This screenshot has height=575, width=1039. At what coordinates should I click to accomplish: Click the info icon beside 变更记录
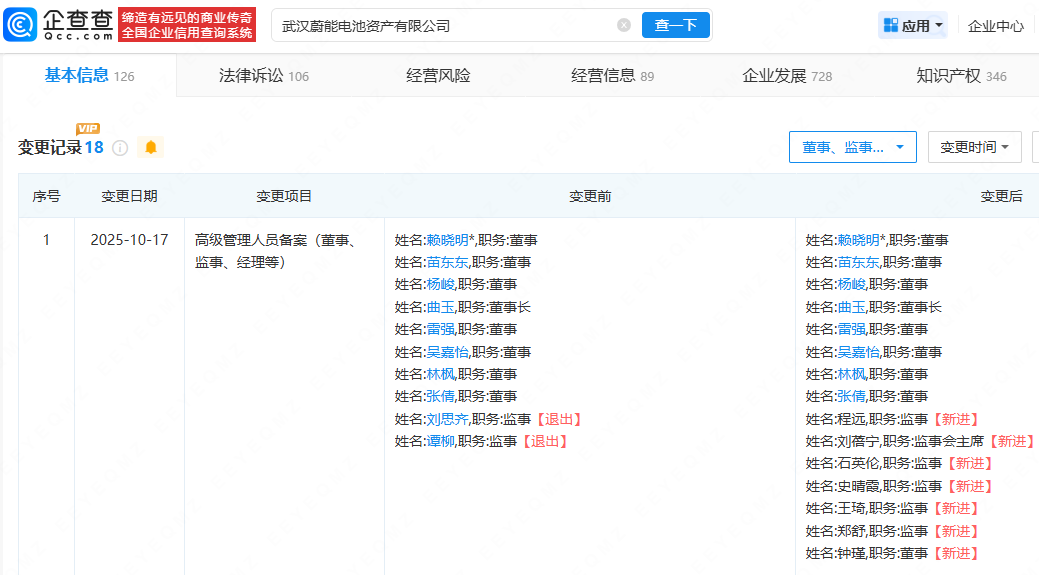click(120, 148)
